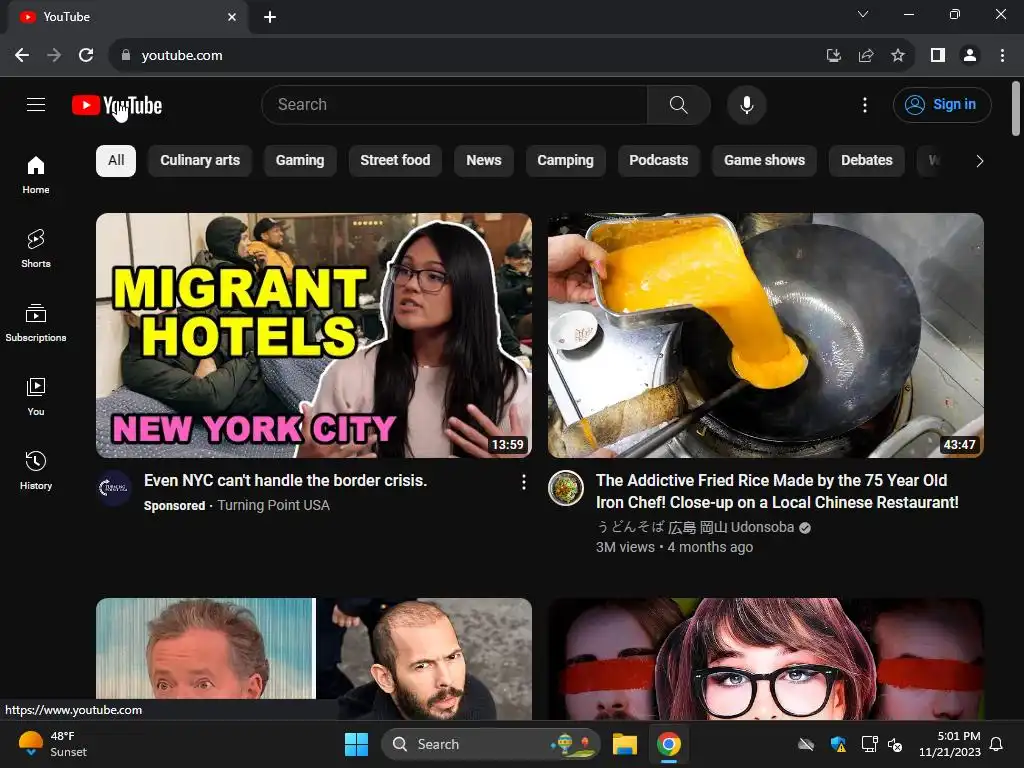Select the News chip
Screen dimensions: 1024x768
[483, 161]
